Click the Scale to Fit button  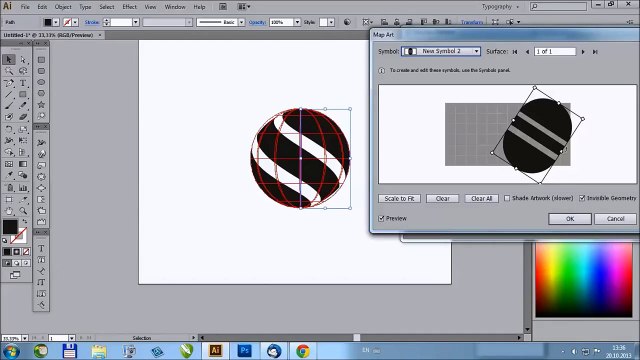point(399,198)
